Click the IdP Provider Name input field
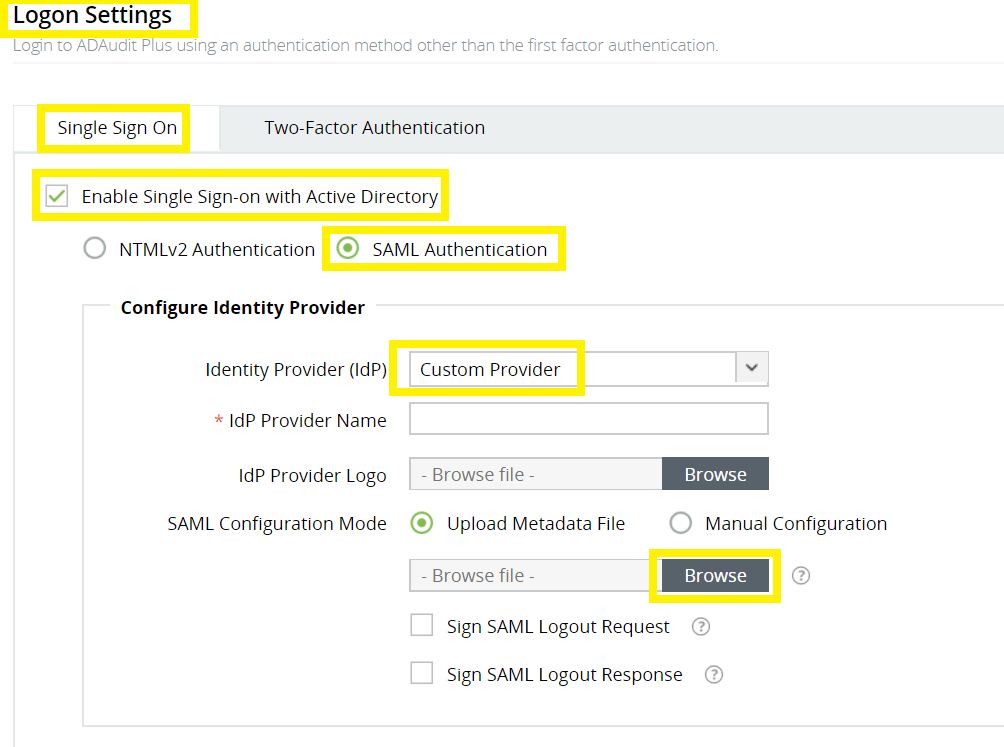This screenshot has width=1004, height=747. (x=588, y=418)
